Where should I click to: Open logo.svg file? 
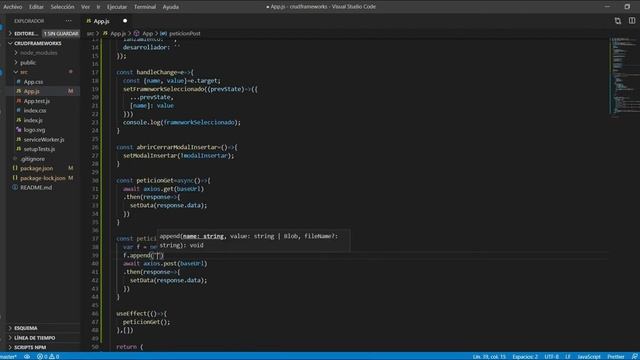click(34, 130)
